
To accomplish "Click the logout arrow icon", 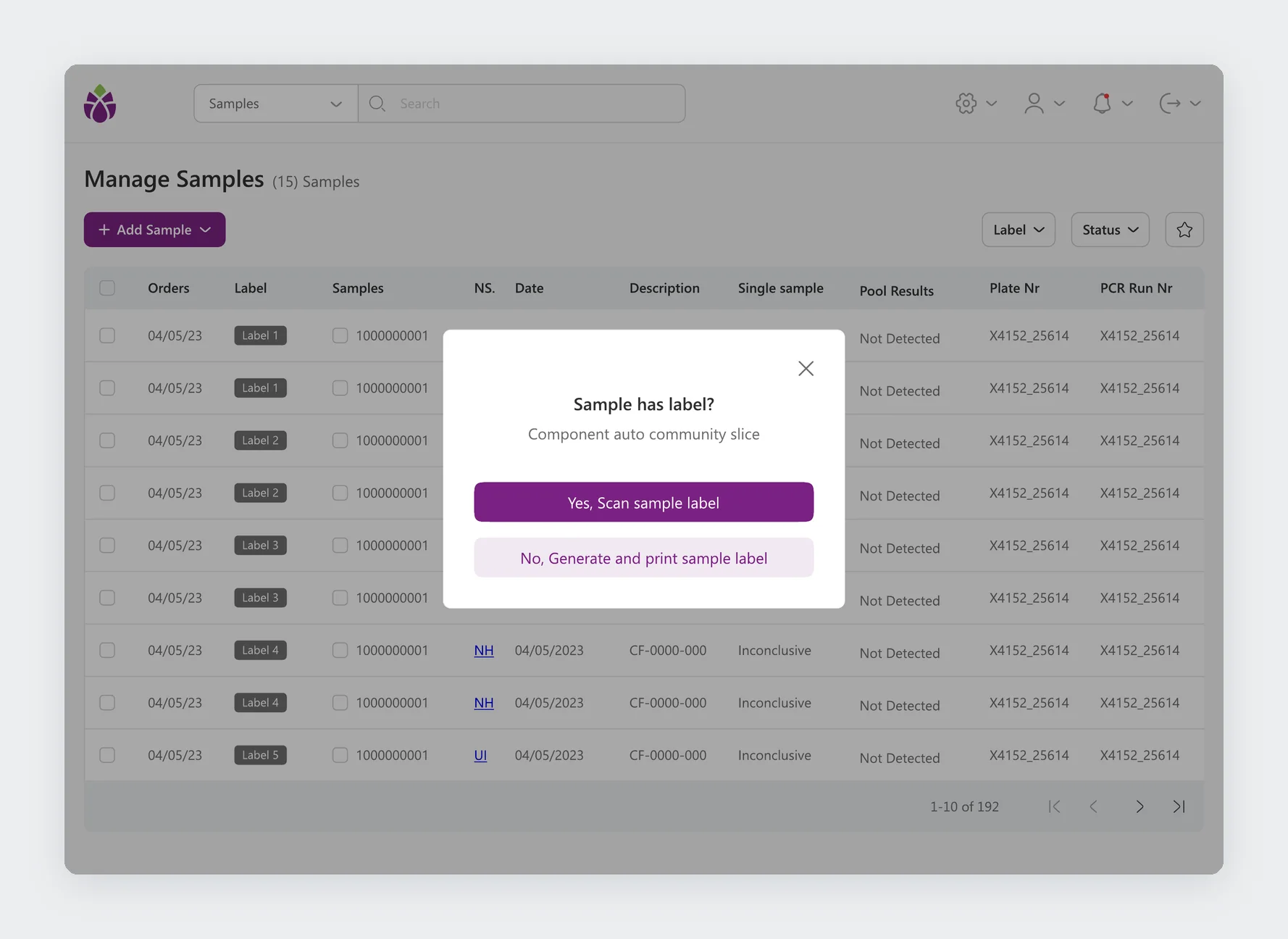I will [x=1170, y=104].
